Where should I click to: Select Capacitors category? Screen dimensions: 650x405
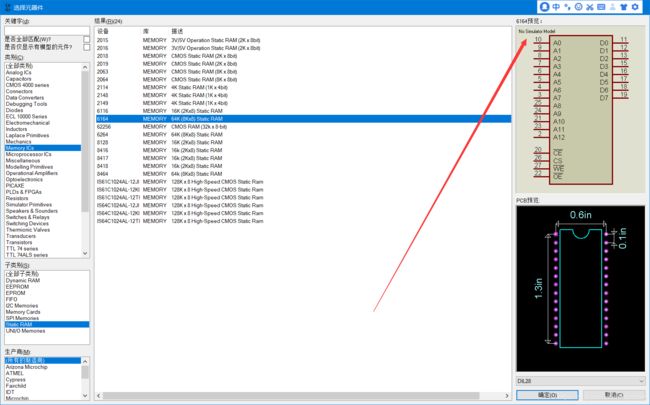click(x=18, y=79)
